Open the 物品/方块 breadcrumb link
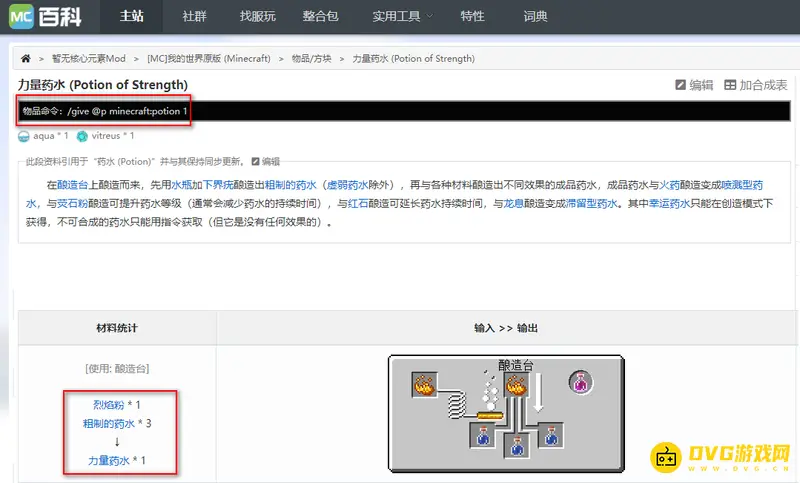 point(313,61)
